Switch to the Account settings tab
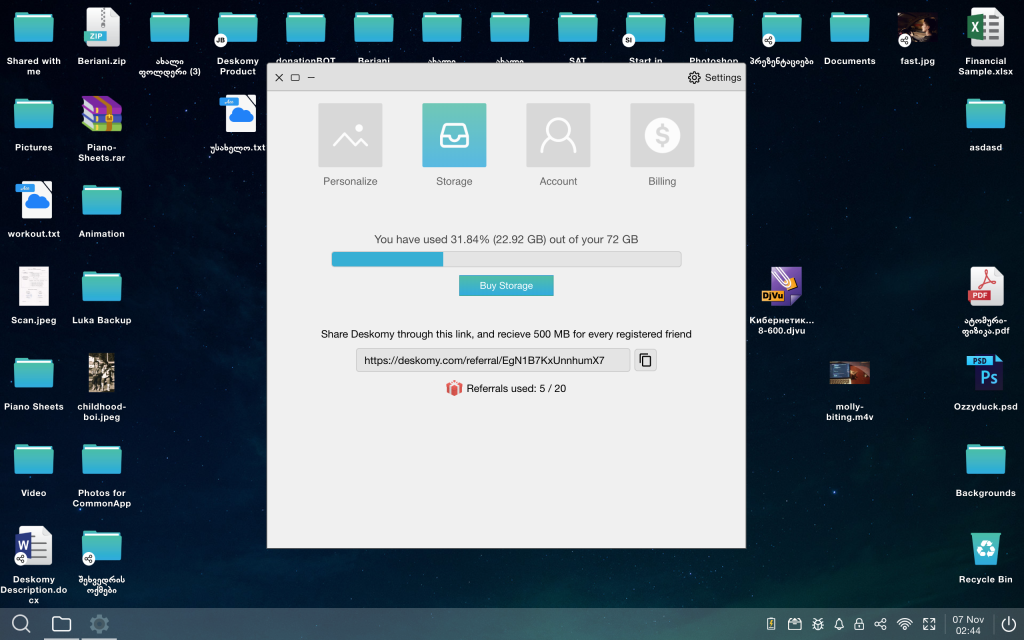The width and height of the screenshot is (1024, 640). click(558, 135)
